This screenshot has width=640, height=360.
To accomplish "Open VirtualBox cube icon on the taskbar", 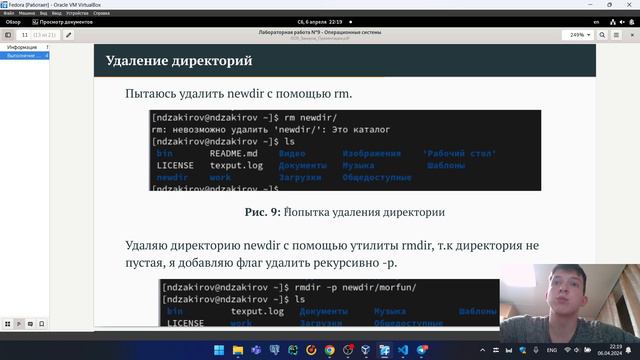I will 366,350.
